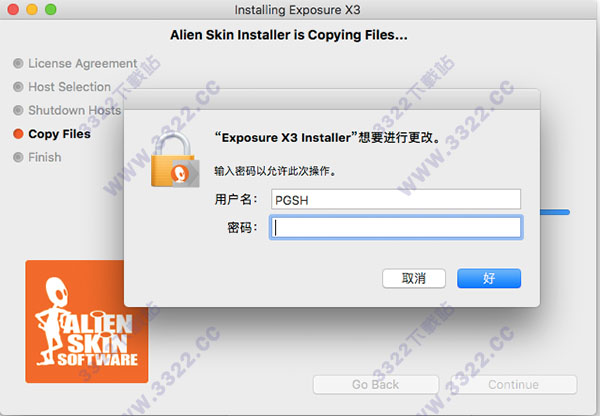Click the Go Back button
600x416 pixels.
click(x=375, y=384)
